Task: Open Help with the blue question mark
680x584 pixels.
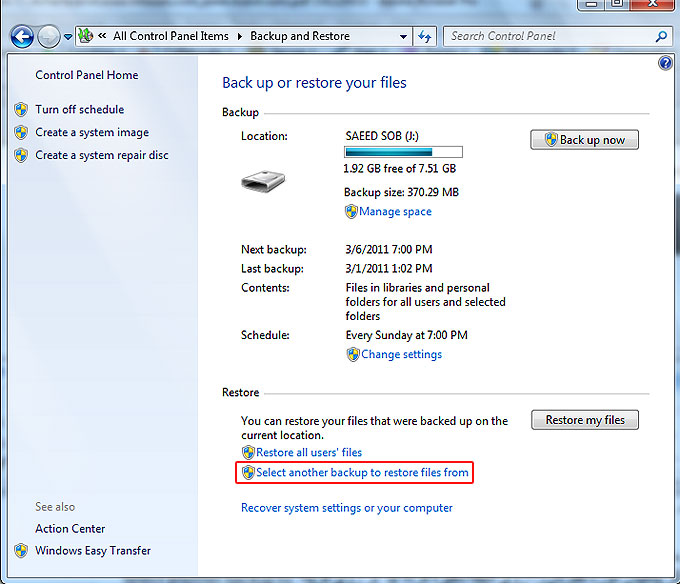Action: (x=665, y=63)
